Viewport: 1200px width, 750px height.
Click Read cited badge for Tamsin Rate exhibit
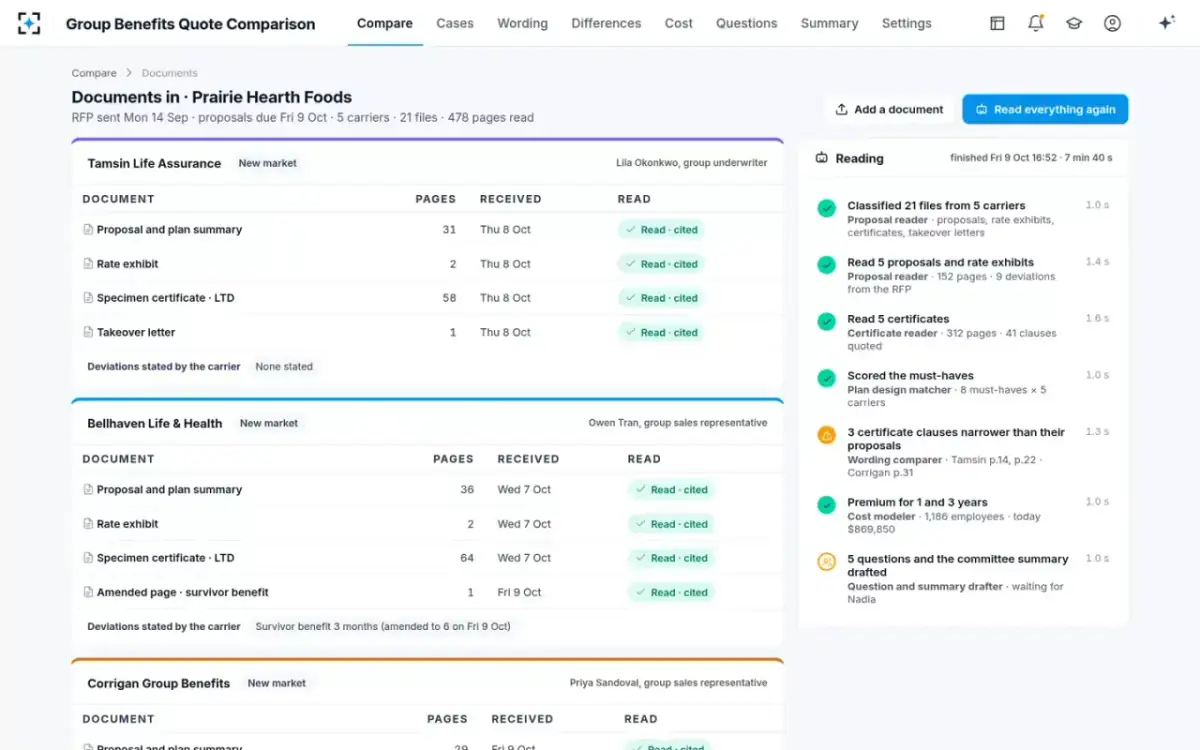click(x=661, y=264)
